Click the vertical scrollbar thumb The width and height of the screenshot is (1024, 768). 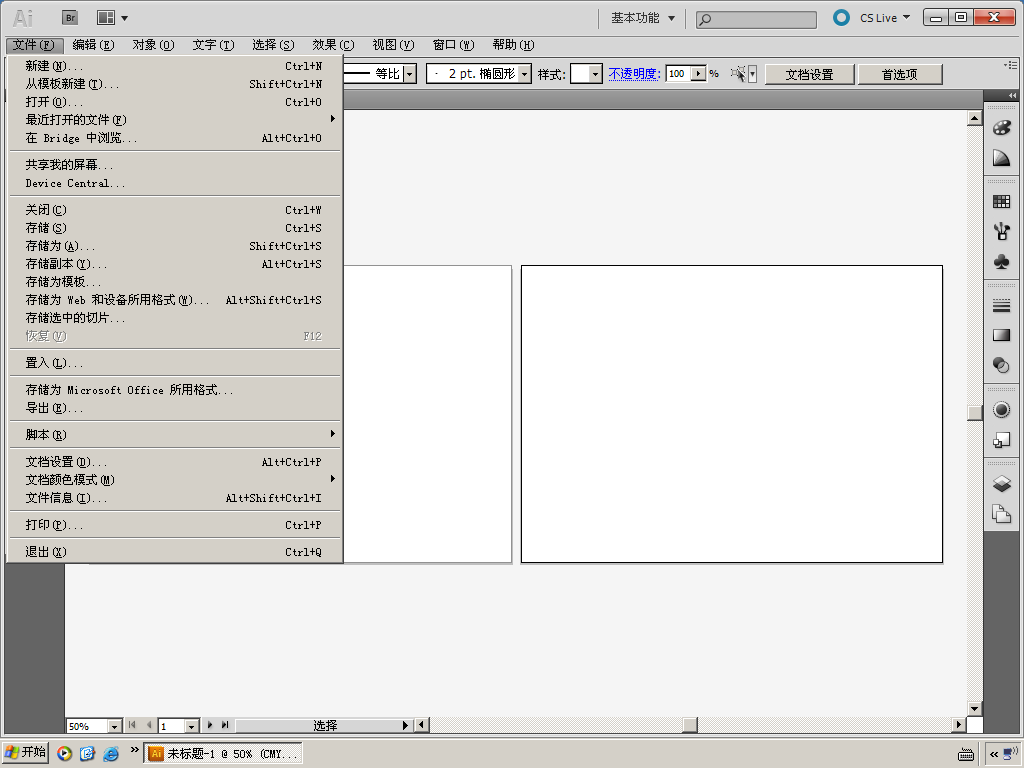pos(974,413)
